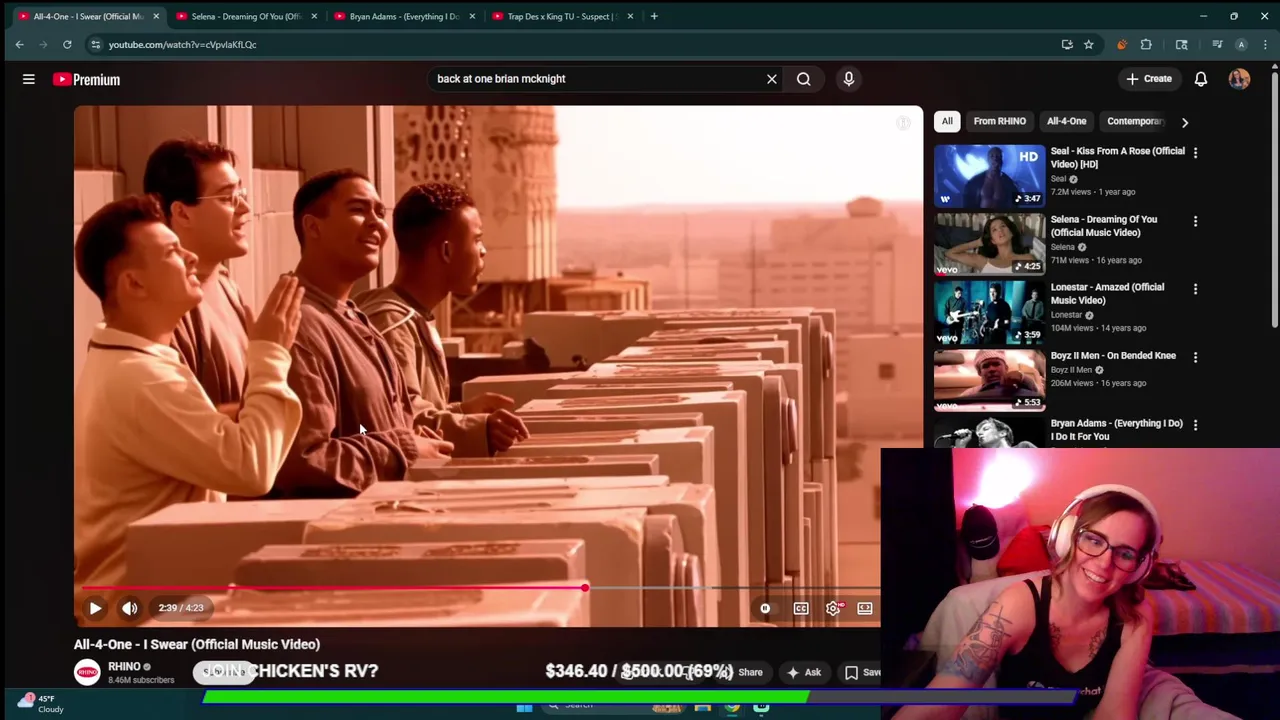The height and width of the screenshot is (720, 1280).
Task: Mute the video with the speaker icon
Action: pyautogui.click(x=130, y=608)
